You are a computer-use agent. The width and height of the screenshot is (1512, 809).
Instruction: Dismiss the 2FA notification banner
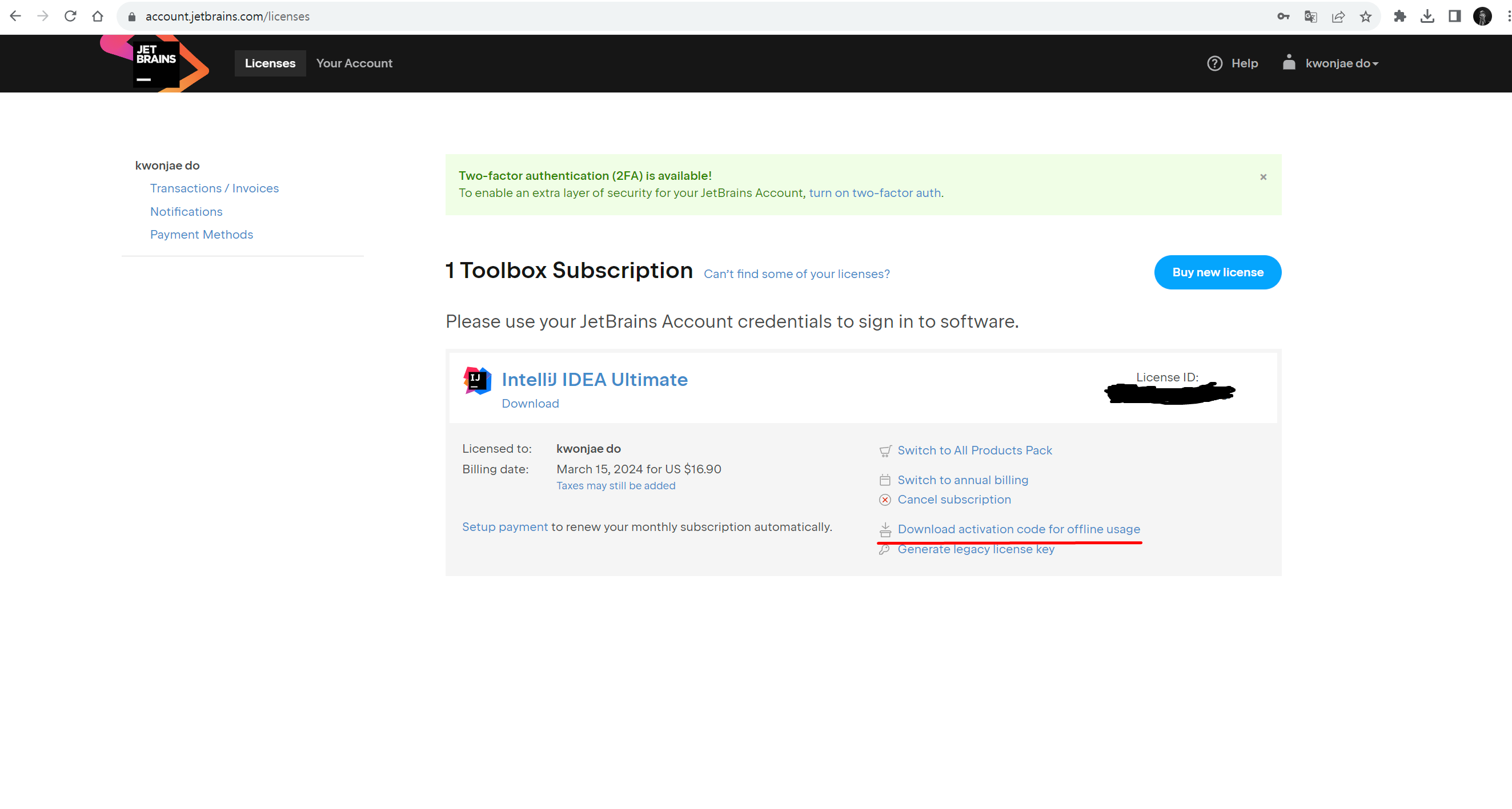pos(1262,176)
